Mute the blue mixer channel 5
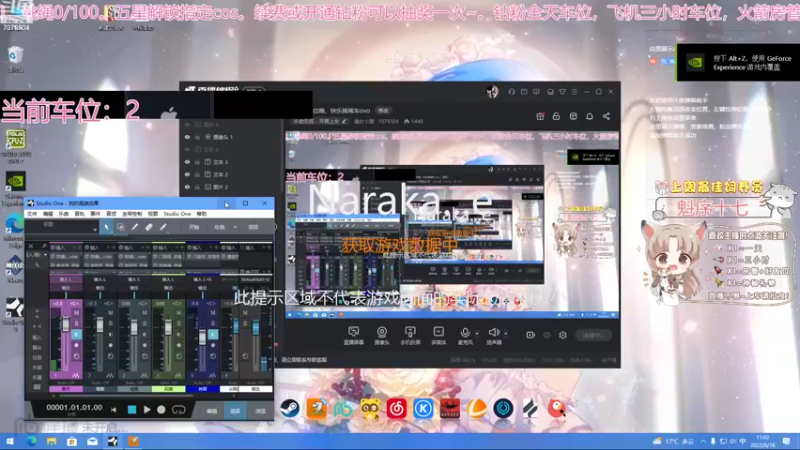The width and height of the screenshot is (800, 450). (x=213, y=313)
